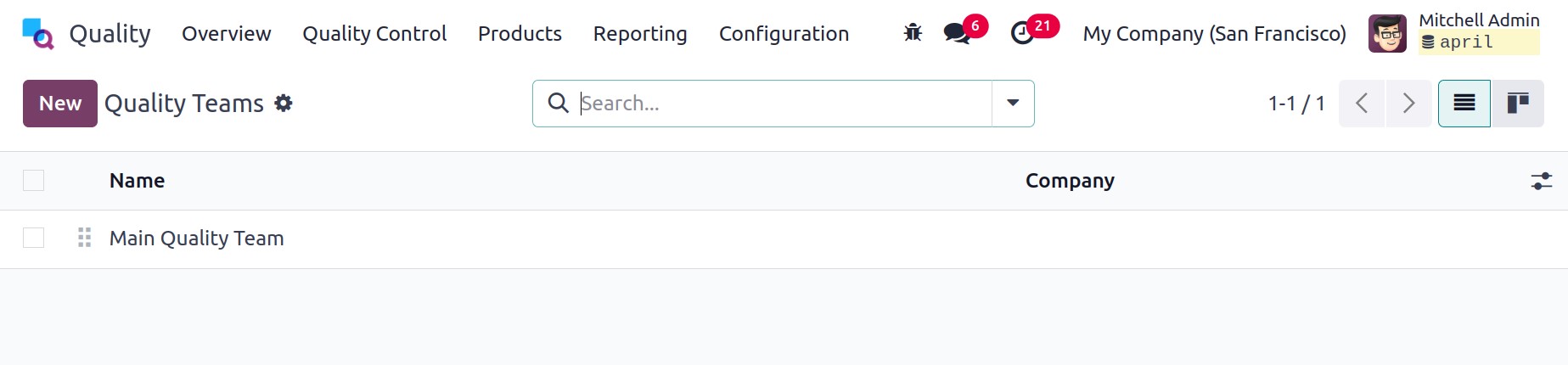Switch to the kanban view
The height and width of the screenshot is (365, 1568).
tap(1517, 104)
